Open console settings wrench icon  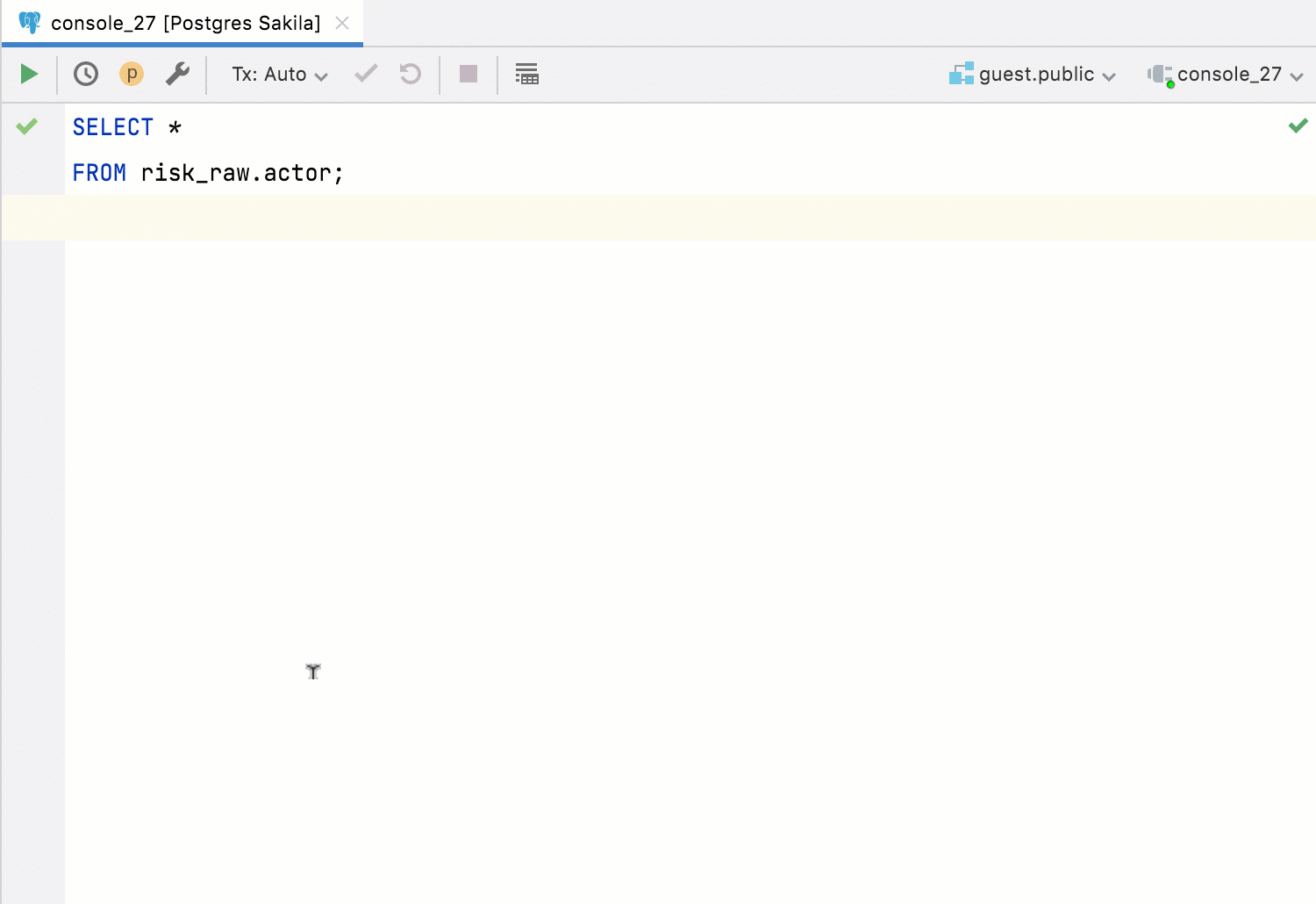click(177, 74)
